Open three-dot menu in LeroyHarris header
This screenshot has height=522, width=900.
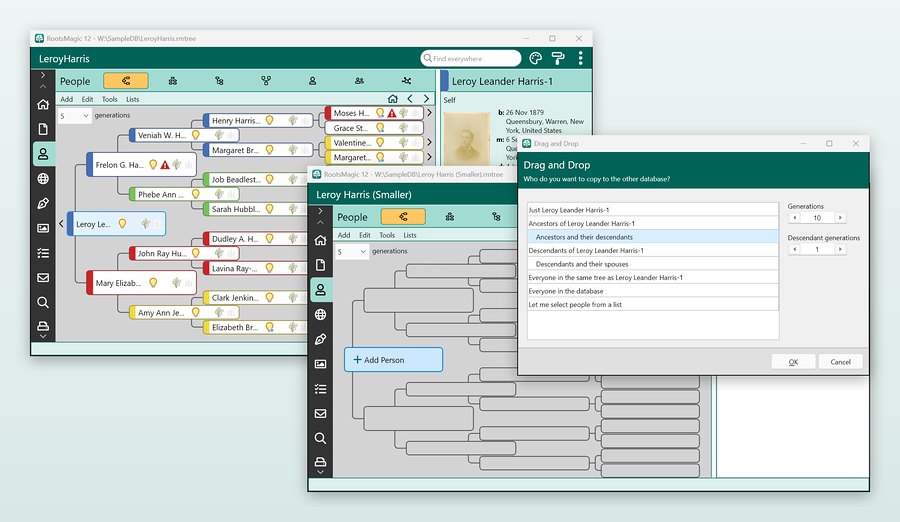pos(580,58)
